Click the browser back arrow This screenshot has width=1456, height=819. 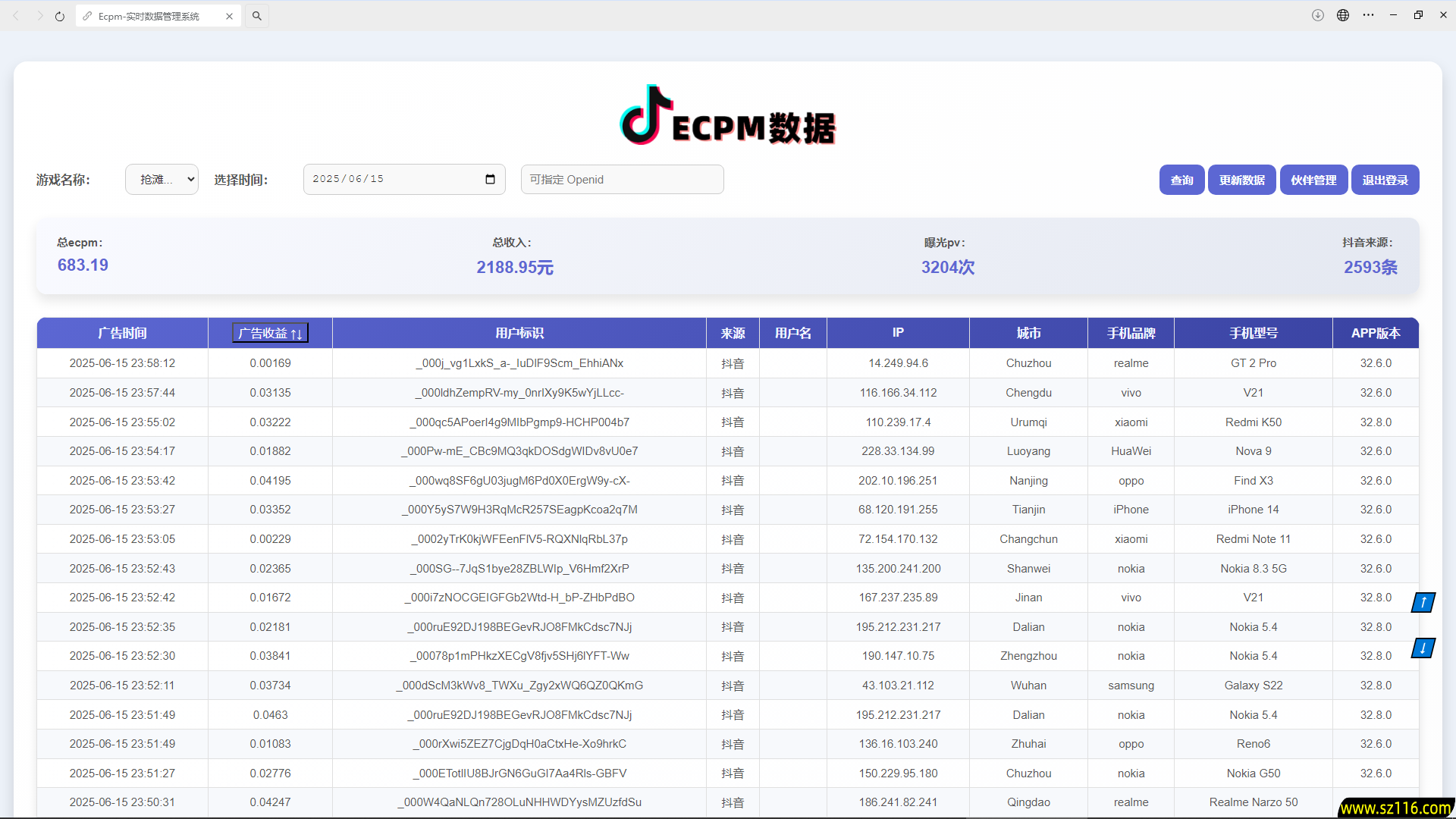[x=16, y=16]
